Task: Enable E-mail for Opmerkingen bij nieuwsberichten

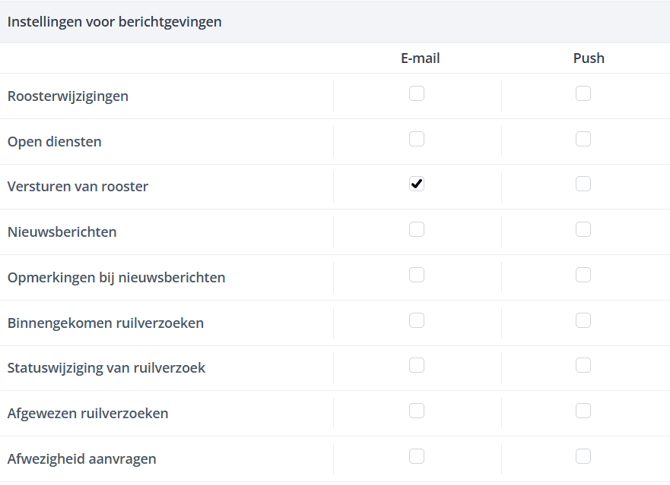Action: pyautogui.click(x=417, y=275)
